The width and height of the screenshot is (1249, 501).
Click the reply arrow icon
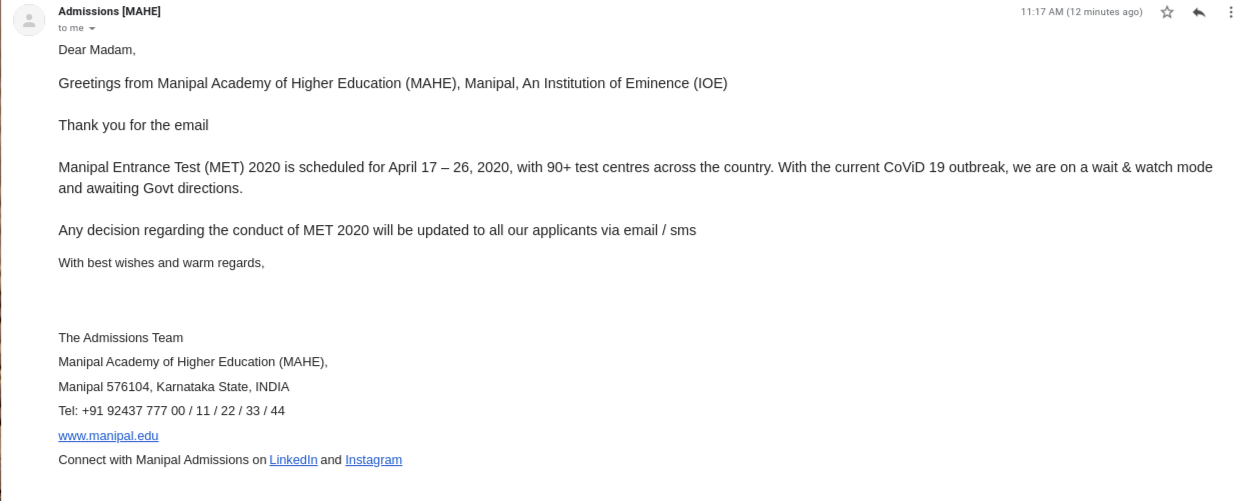pos(1199,12)
